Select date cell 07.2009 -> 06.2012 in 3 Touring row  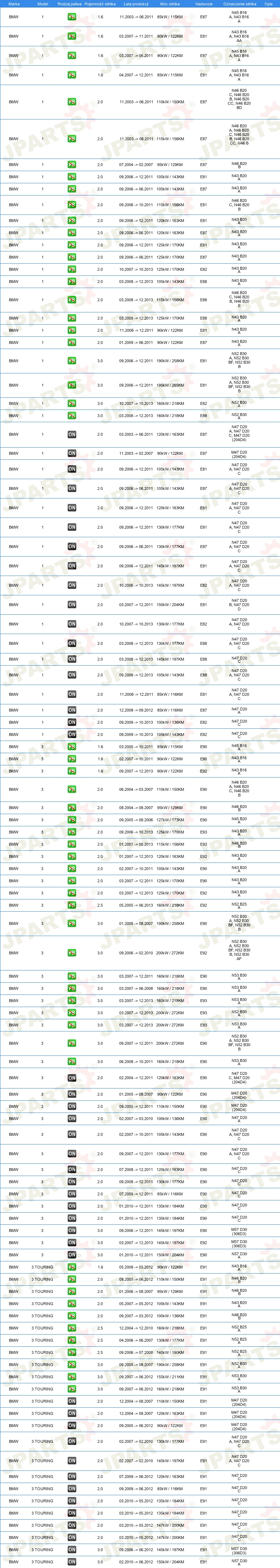pyautogui.click(x=136, y=1476)
